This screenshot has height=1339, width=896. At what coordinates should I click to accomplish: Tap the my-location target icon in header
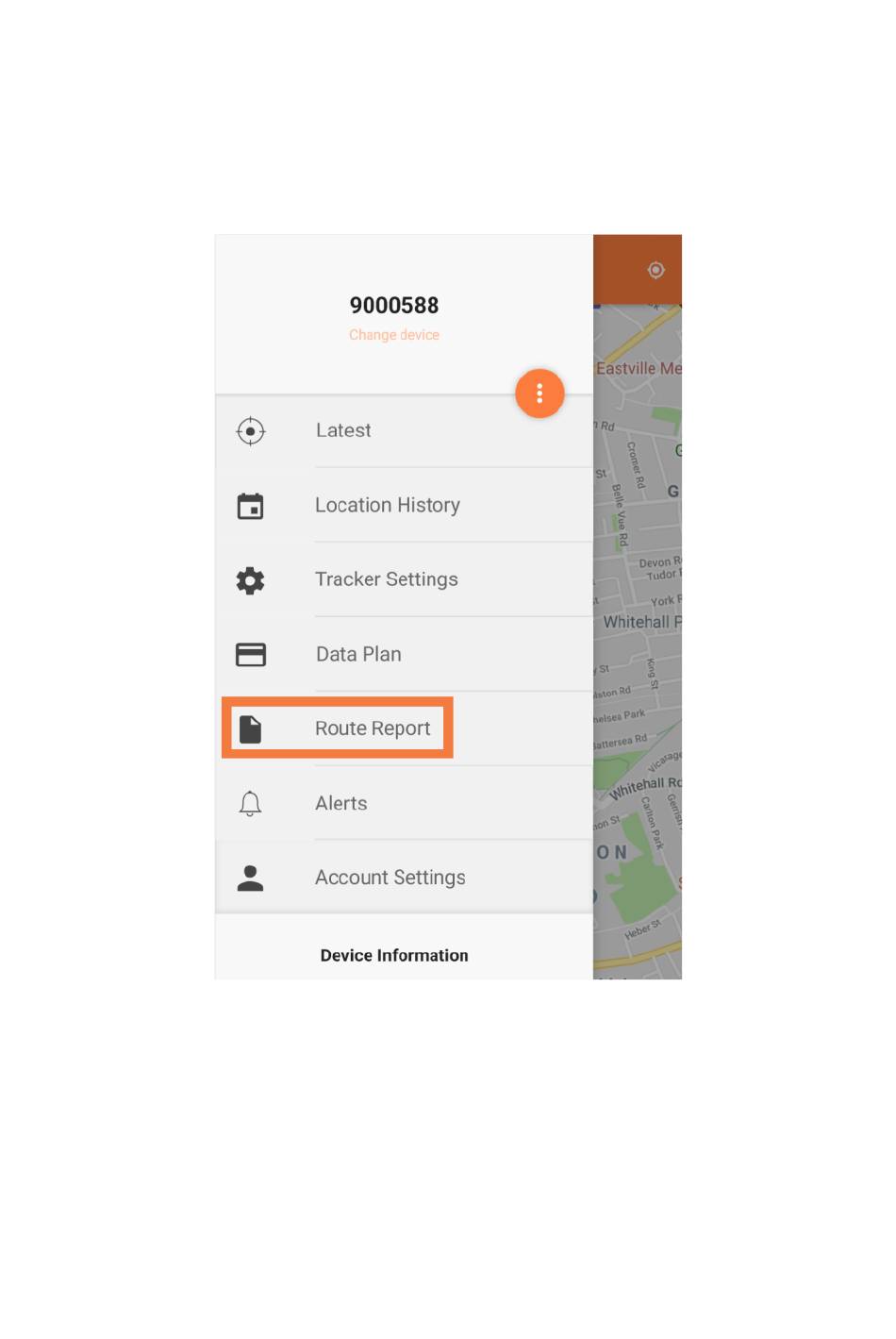(655, 270)
